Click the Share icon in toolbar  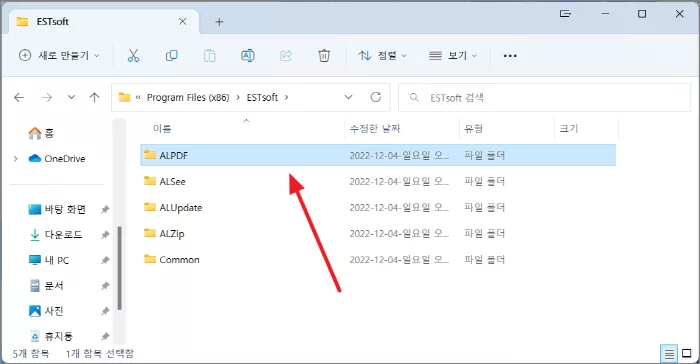(x=286, y=55)
